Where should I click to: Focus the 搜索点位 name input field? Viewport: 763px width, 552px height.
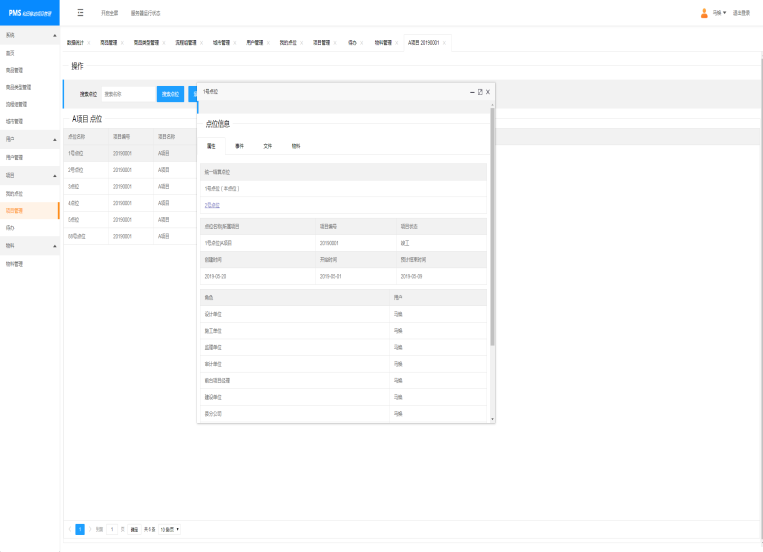pyautogui.click(x=128, y=94)
